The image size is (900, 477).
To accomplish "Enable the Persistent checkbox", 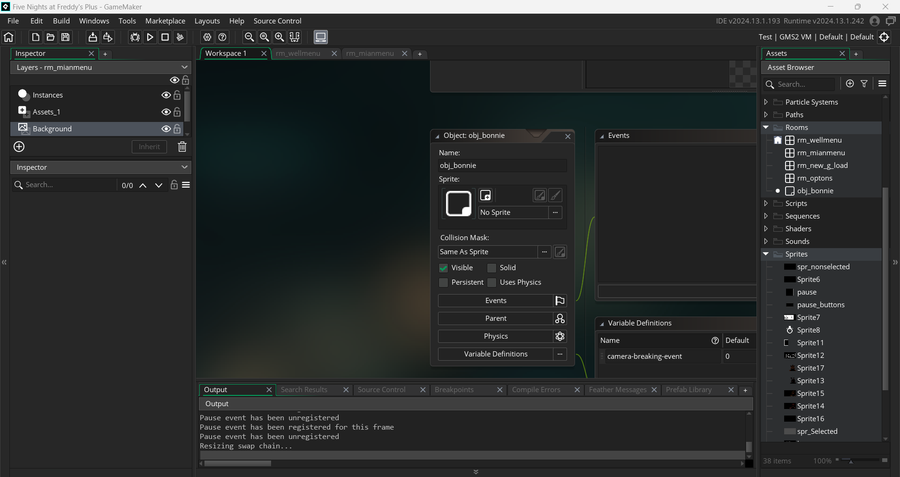I will point(443,282).
